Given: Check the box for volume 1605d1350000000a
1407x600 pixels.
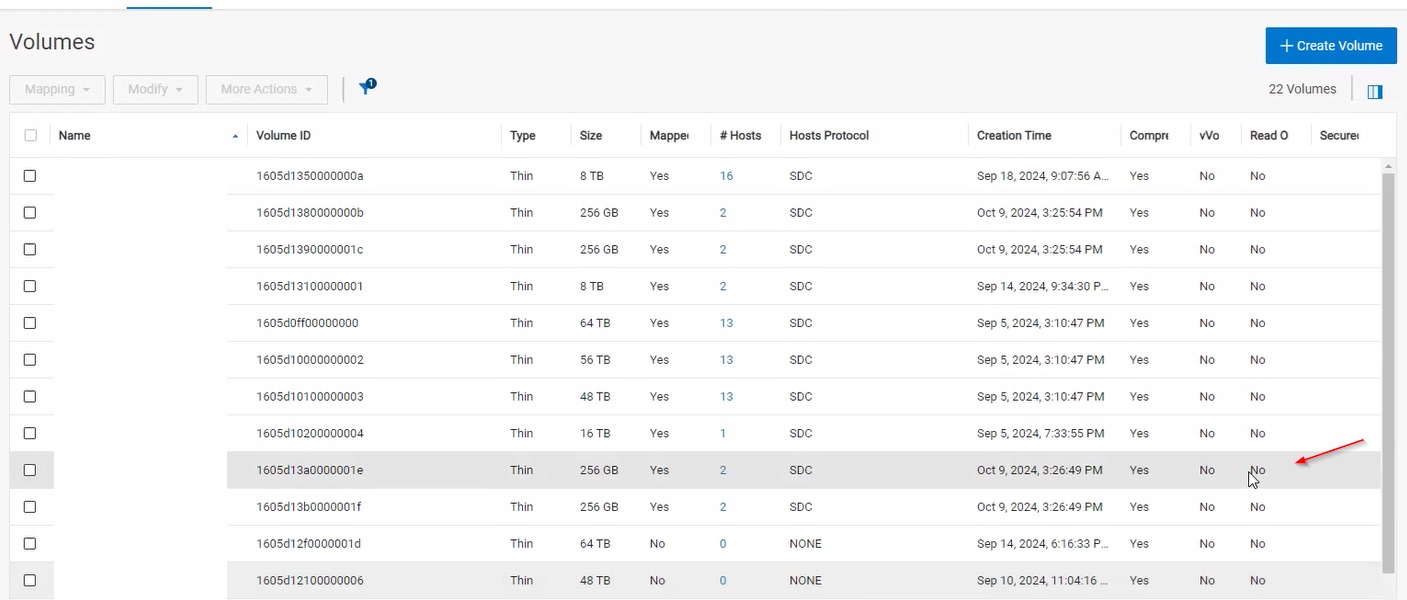Looking at the screenshot, I should pyautogui.click(x=30, y=176).
